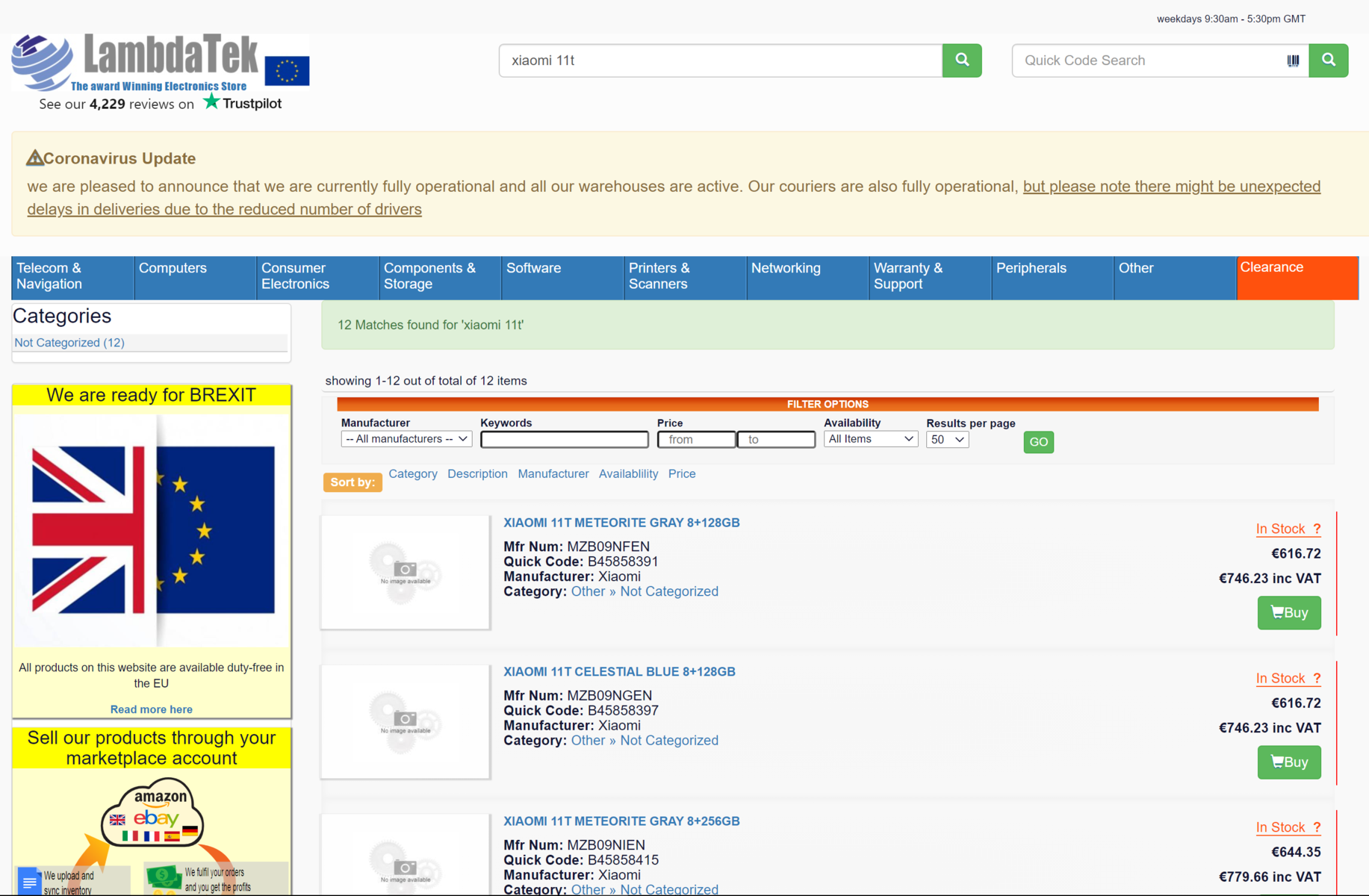Screen dimensions: 1369x896
Task: Open the Telecom & Navigation menu
Action: point(72,278)
